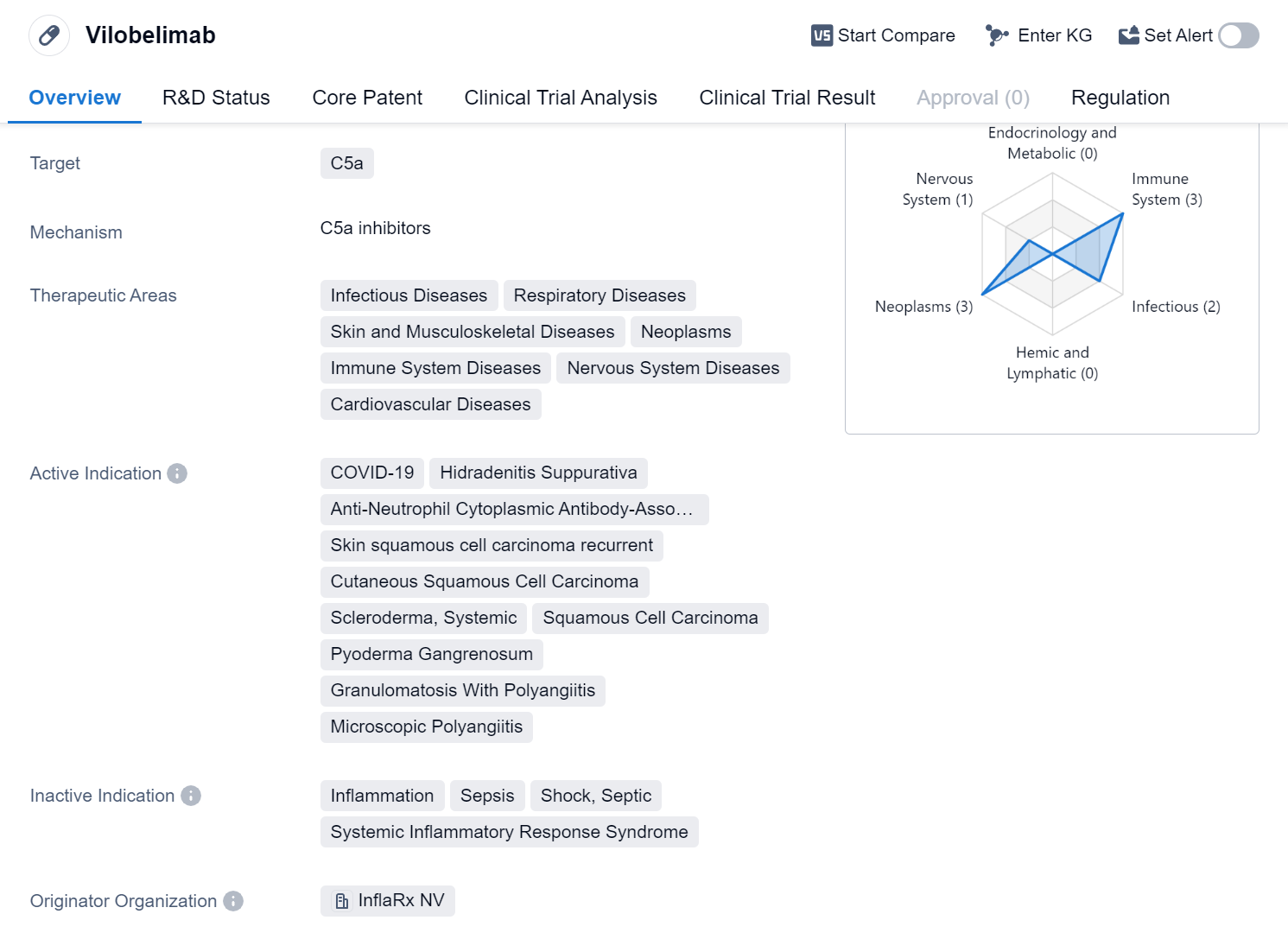The height and width of the screenshot is (933, 1288).
Task: Select the Hidradenitis Suppurativa indication tag
Action: pyautogui.click(x=538, y=473)
